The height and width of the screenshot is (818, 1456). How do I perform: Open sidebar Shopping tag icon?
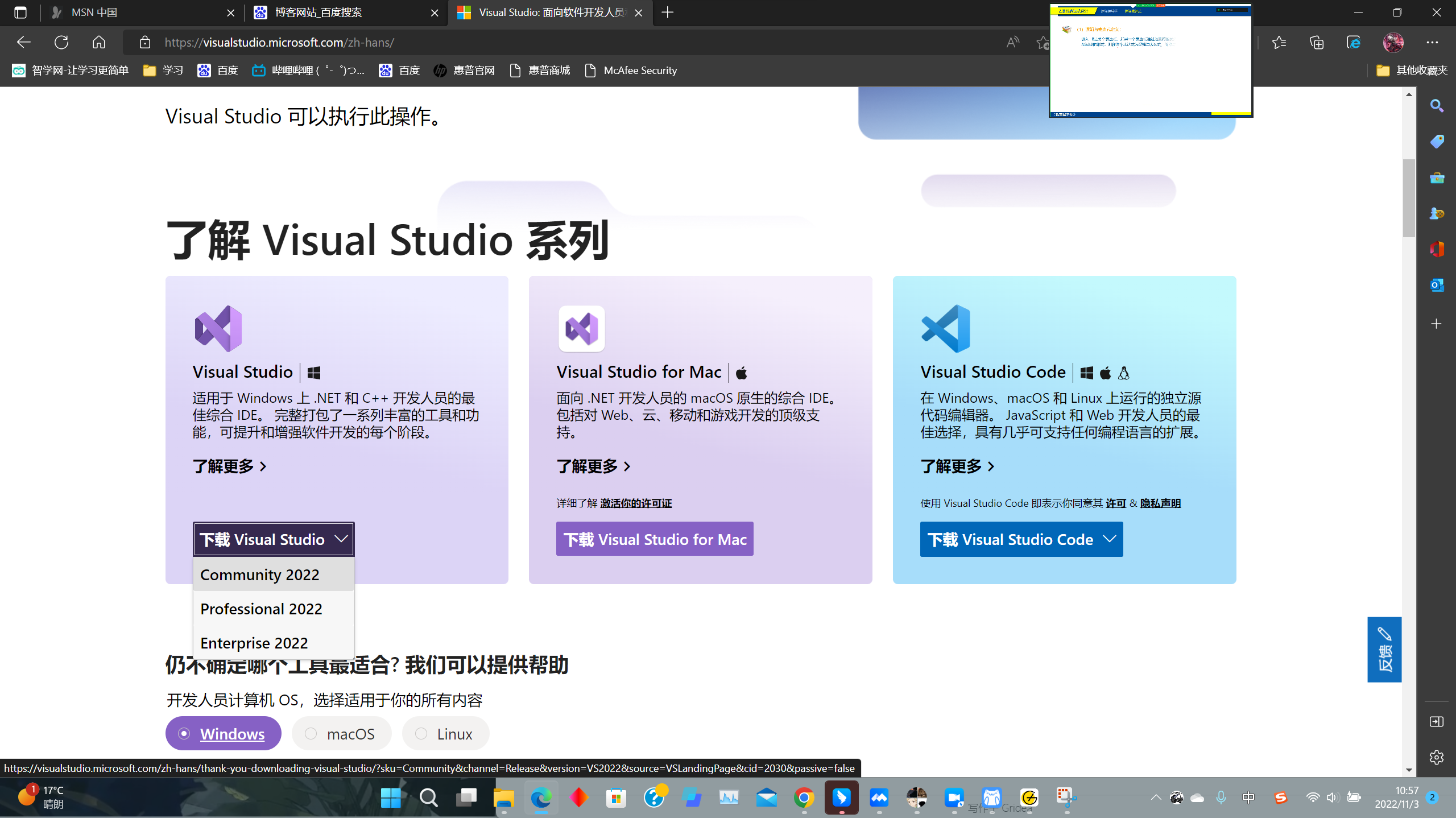[x=1437, y=142]
